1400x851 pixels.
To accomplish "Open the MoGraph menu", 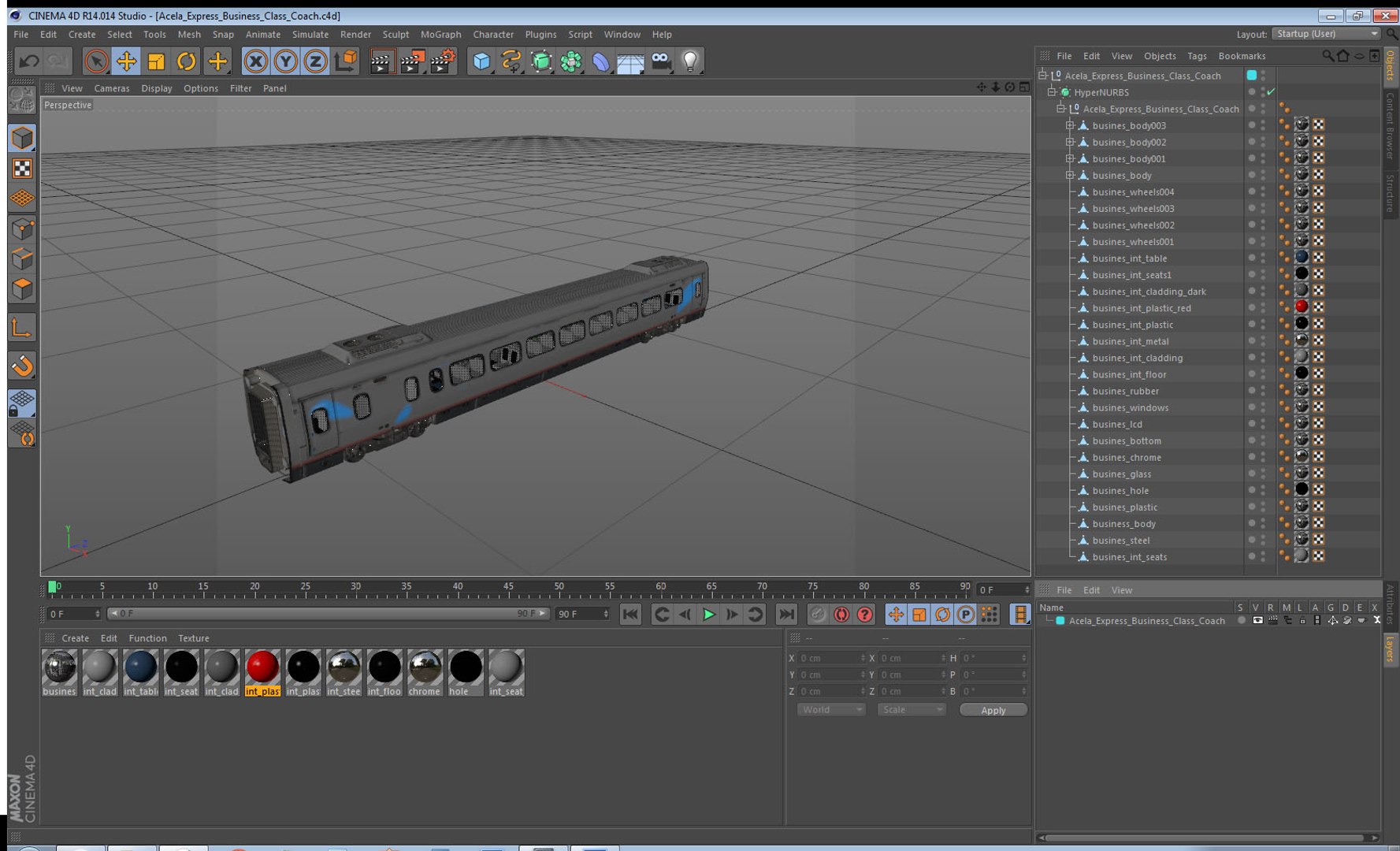I will point(440,34).
